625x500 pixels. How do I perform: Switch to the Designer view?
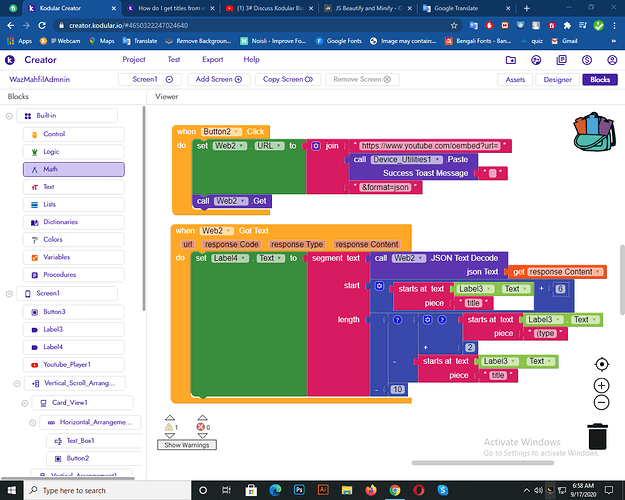click(557, 79)
